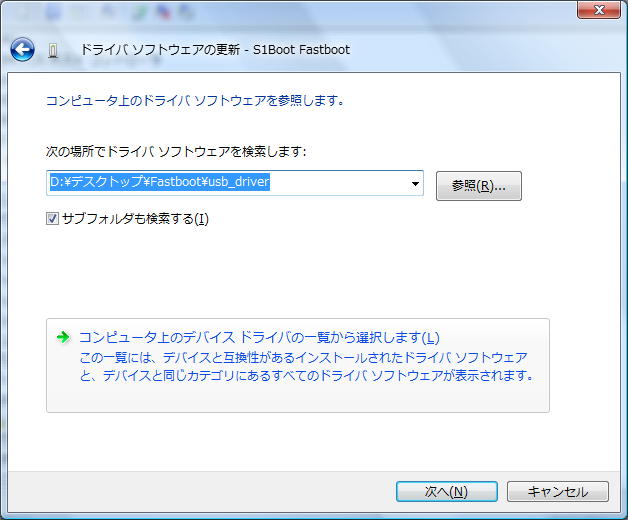Click the description starting この一覧には、デバイスと互換性がある

click(307, 366)
